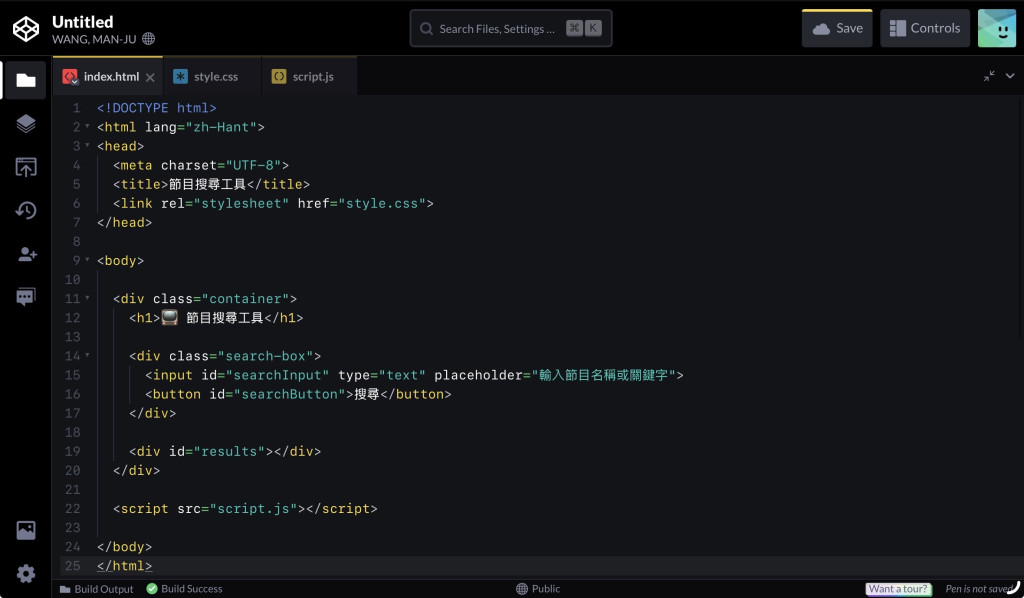Focus the Search Files, Settings field
This screenshot has height=598, width=1024.
(511, 28)
